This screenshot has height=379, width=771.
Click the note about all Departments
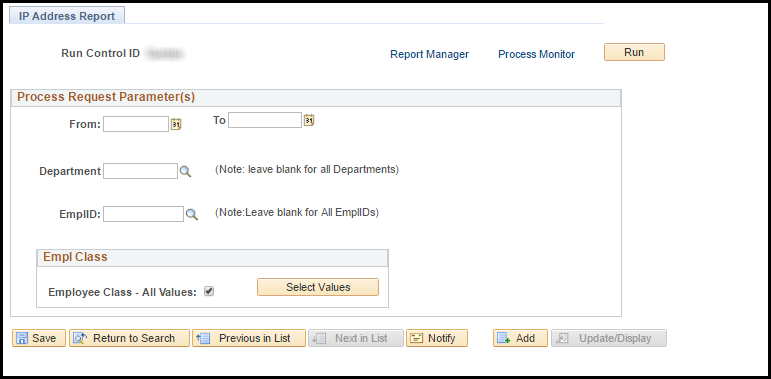[x=307, y=170]
